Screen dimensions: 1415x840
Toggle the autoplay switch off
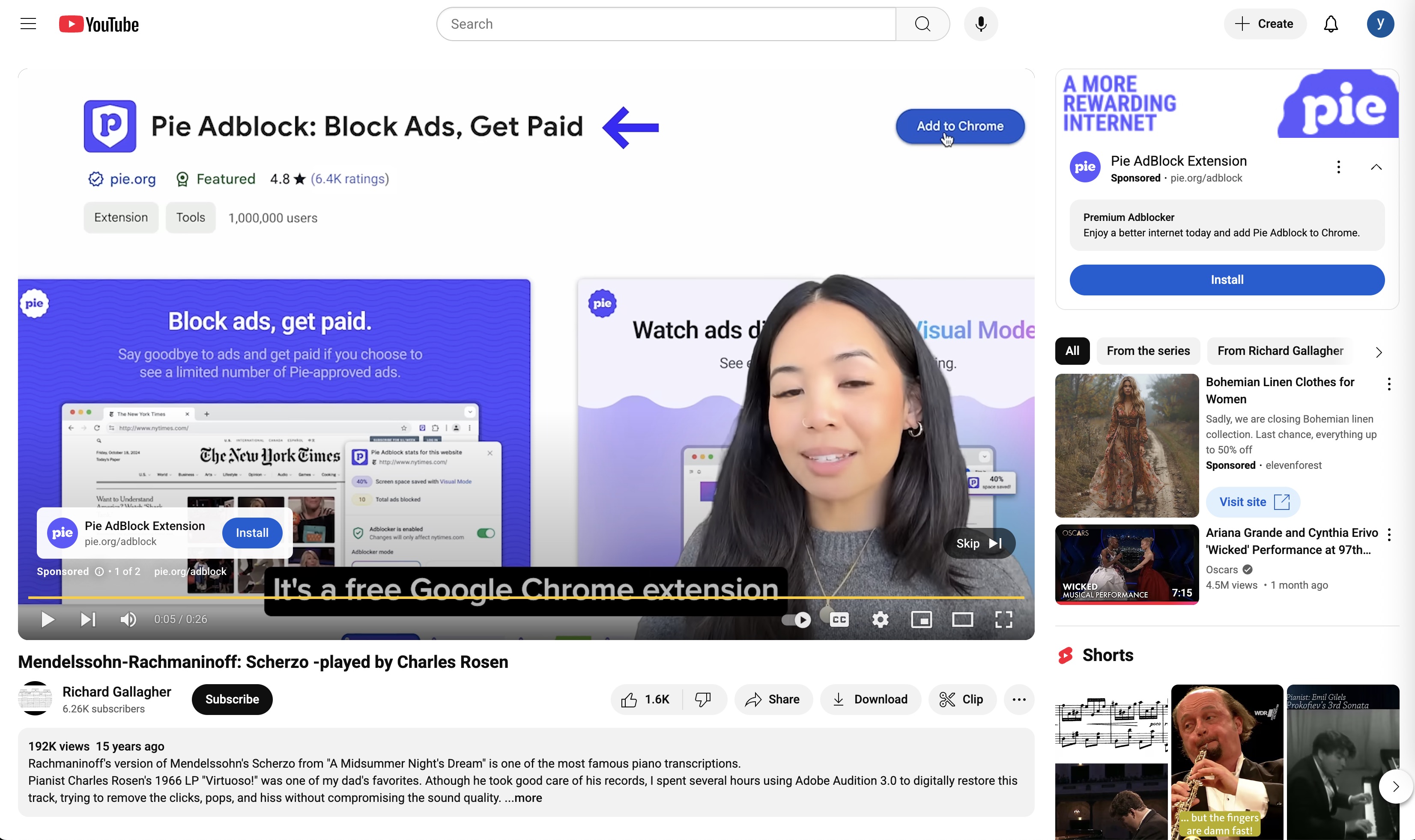(x=796, y=619)
